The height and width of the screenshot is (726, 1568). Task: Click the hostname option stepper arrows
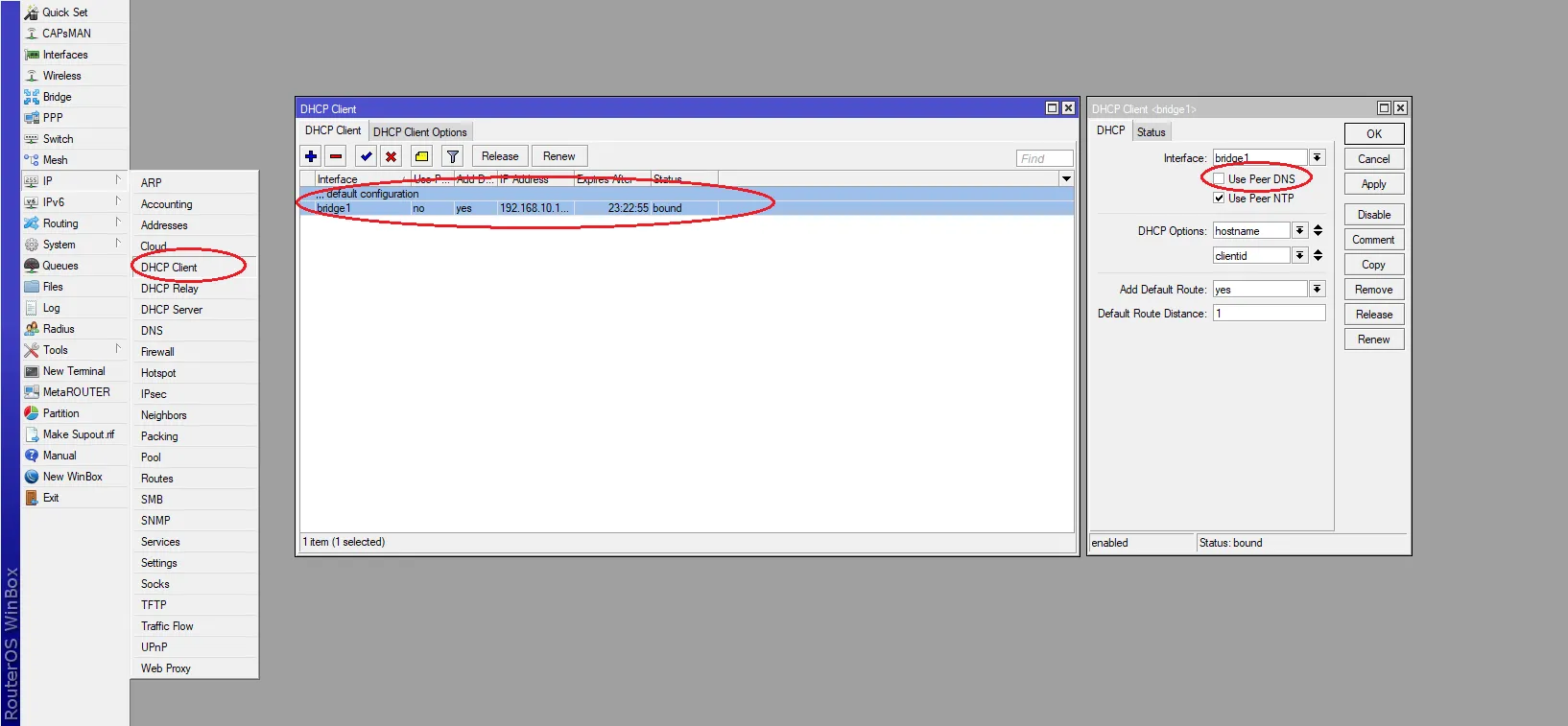pyautogui.click(x=1318, y=230)
